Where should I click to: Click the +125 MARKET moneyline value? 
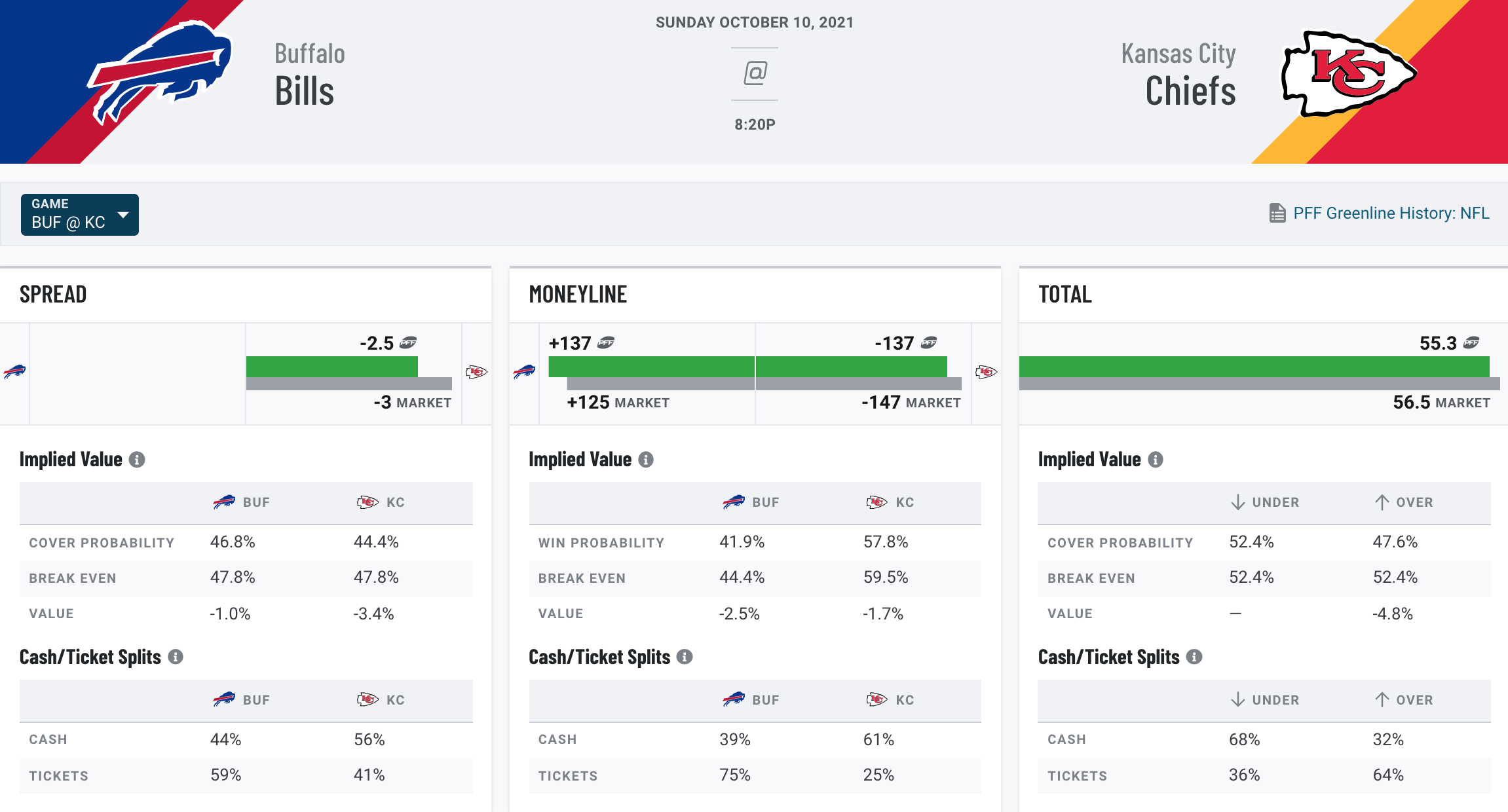618,402
